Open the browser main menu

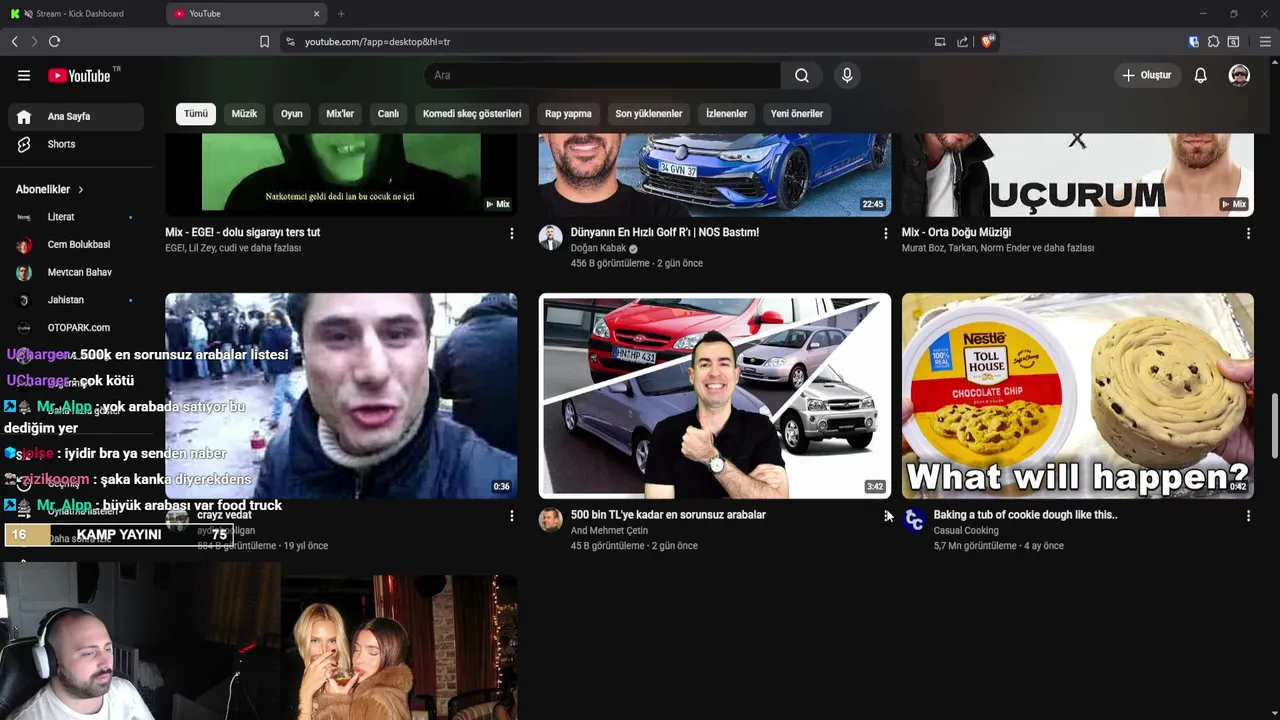point(1265,42)
